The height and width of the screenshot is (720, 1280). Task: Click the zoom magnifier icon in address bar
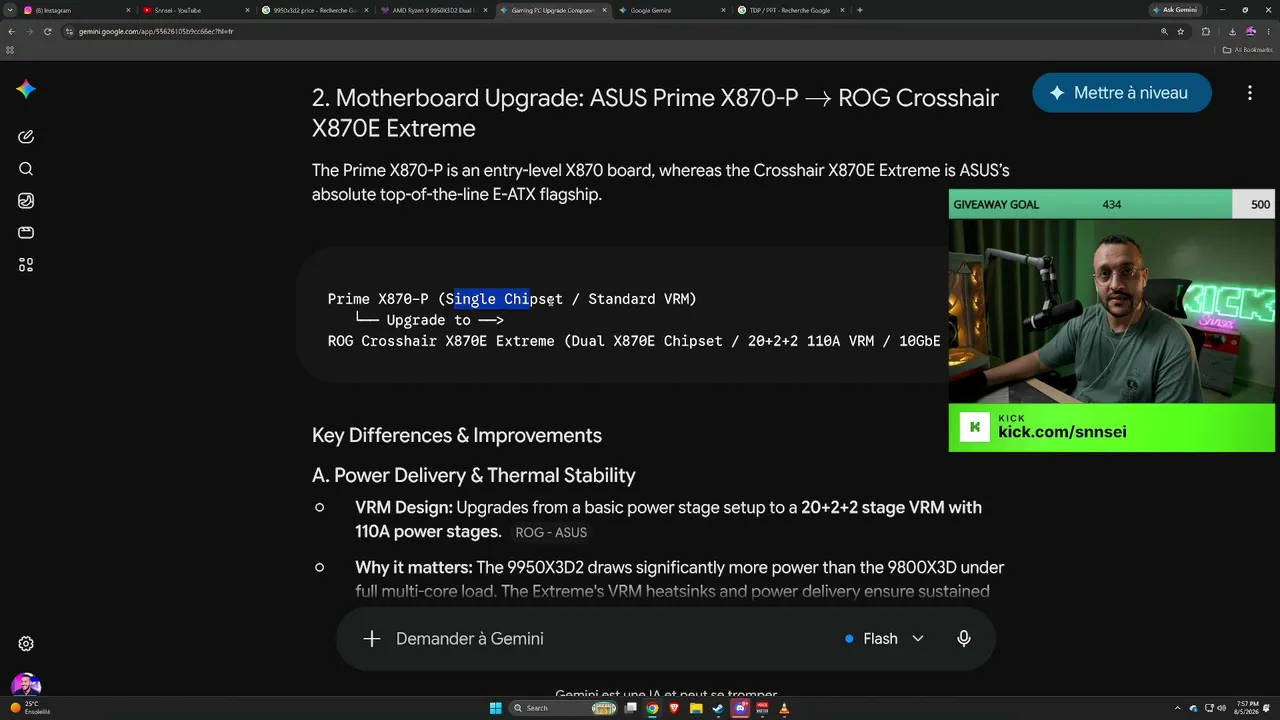tap(1164, 31)
